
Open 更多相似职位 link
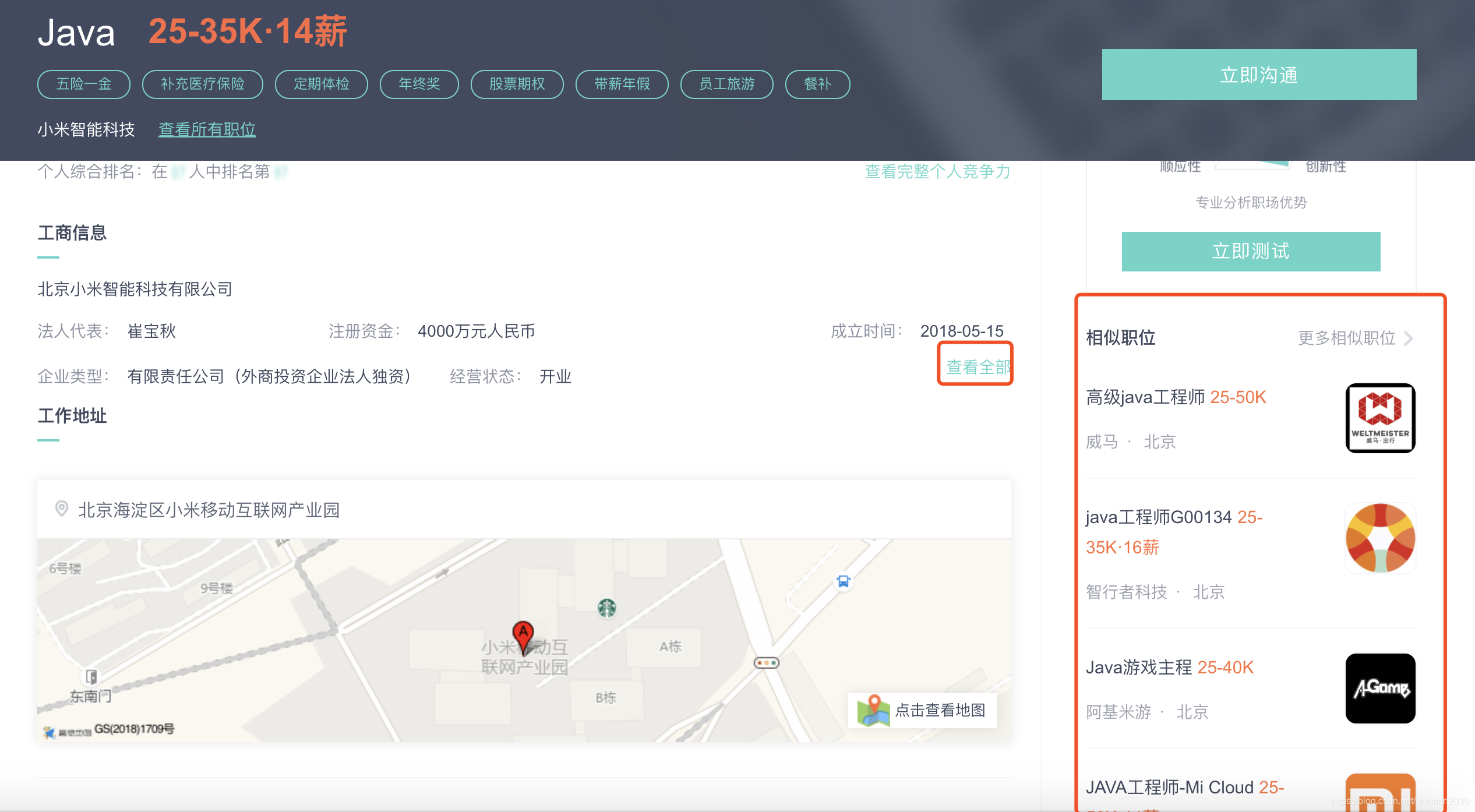(1347, 338)
